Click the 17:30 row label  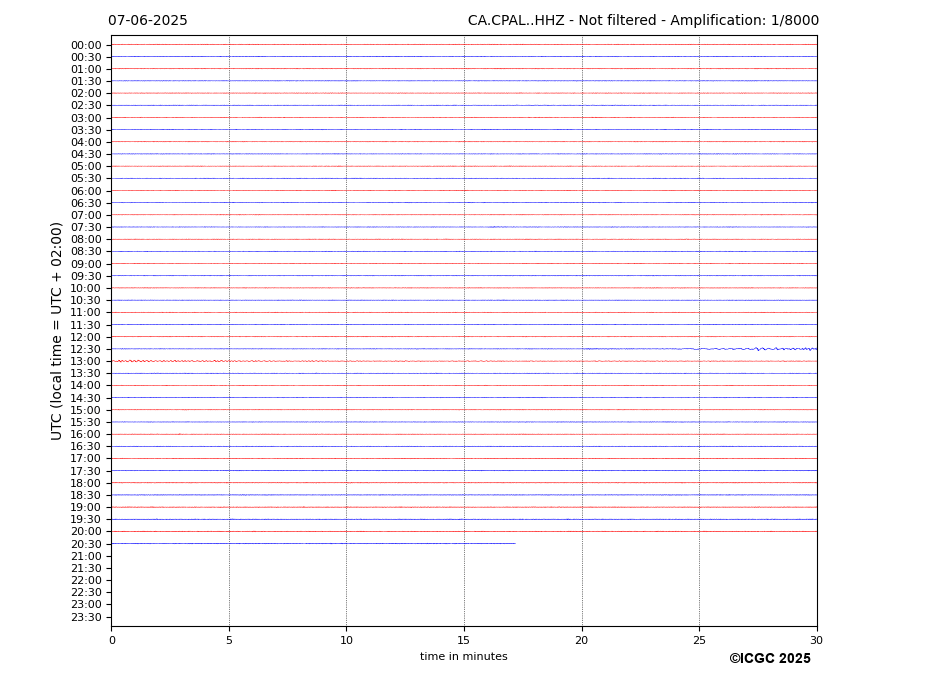86,471
